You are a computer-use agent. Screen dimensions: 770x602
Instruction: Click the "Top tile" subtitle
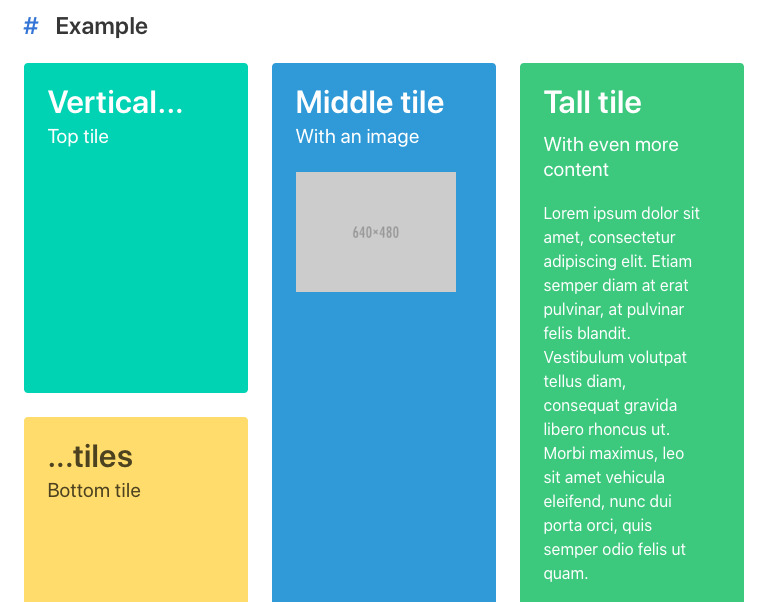coord(78,137)
